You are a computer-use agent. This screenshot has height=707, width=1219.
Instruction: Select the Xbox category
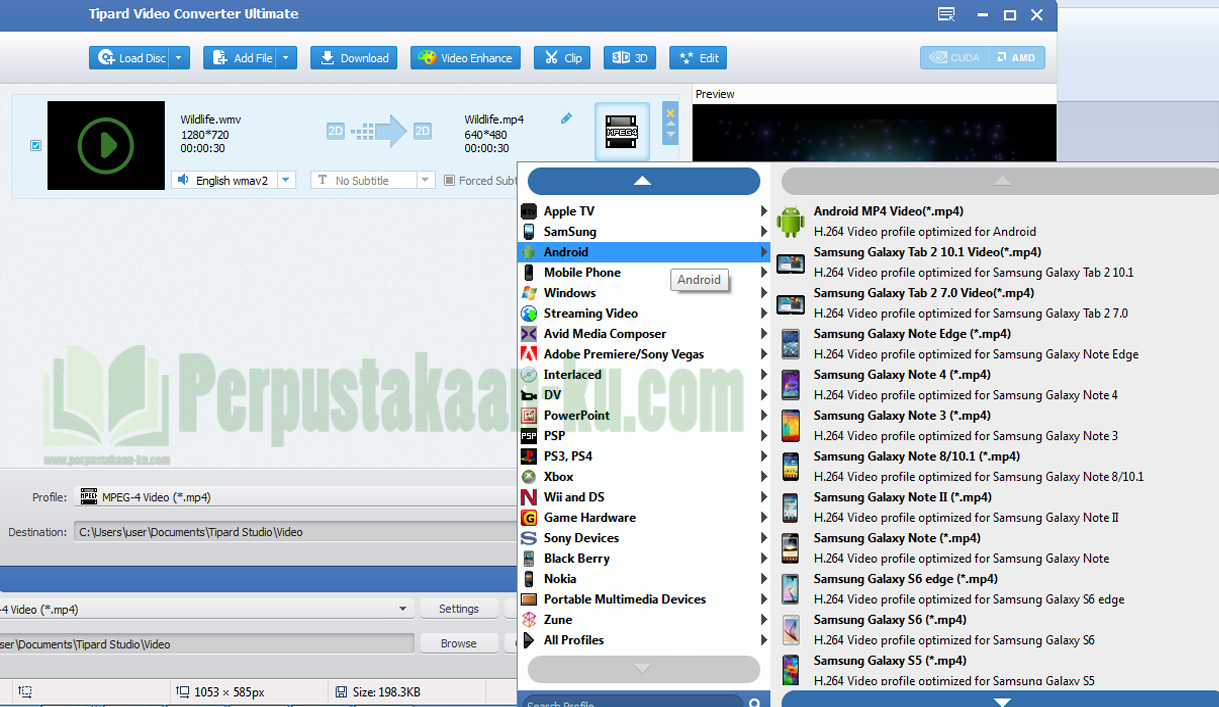(x=644, y=477)
